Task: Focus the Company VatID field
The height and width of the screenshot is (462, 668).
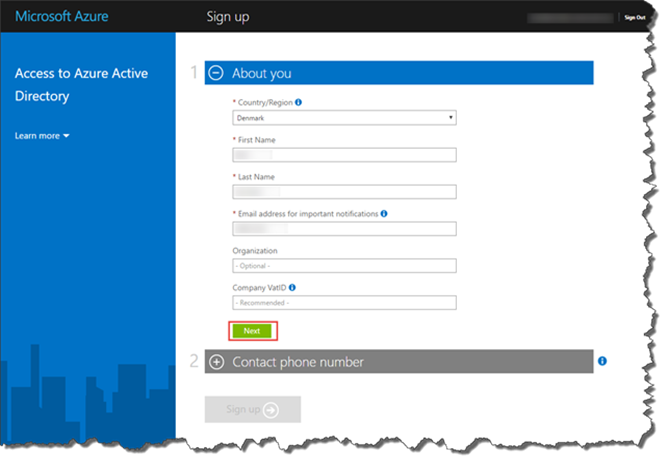Action: click(344, 303)
